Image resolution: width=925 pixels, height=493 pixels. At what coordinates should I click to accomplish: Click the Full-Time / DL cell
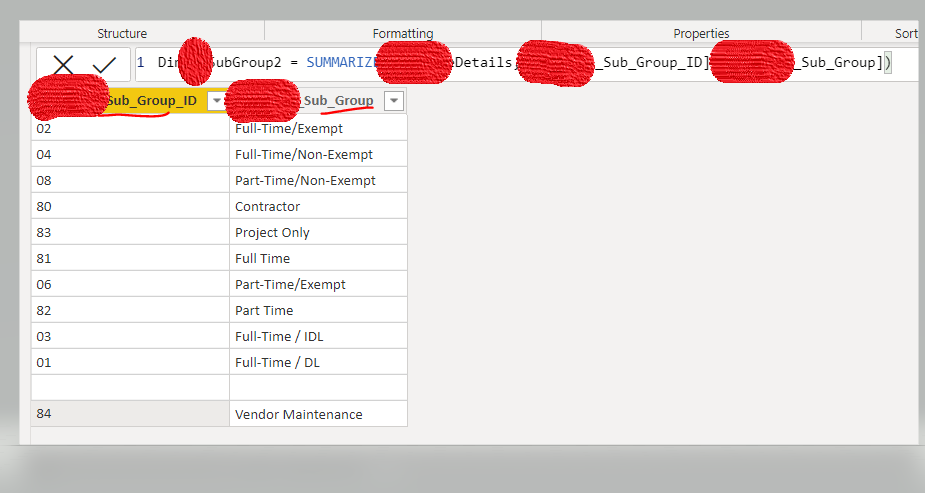pos(319,361)
